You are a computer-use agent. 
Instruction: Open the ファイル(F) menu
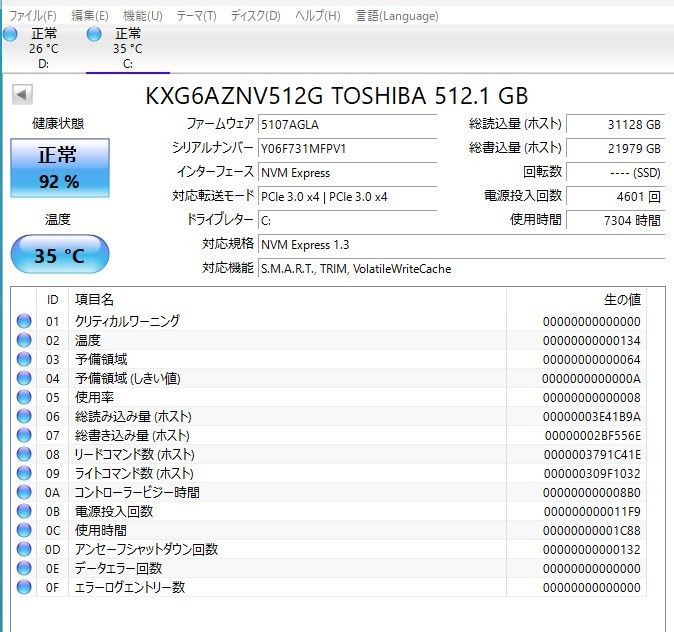(33, 16)
